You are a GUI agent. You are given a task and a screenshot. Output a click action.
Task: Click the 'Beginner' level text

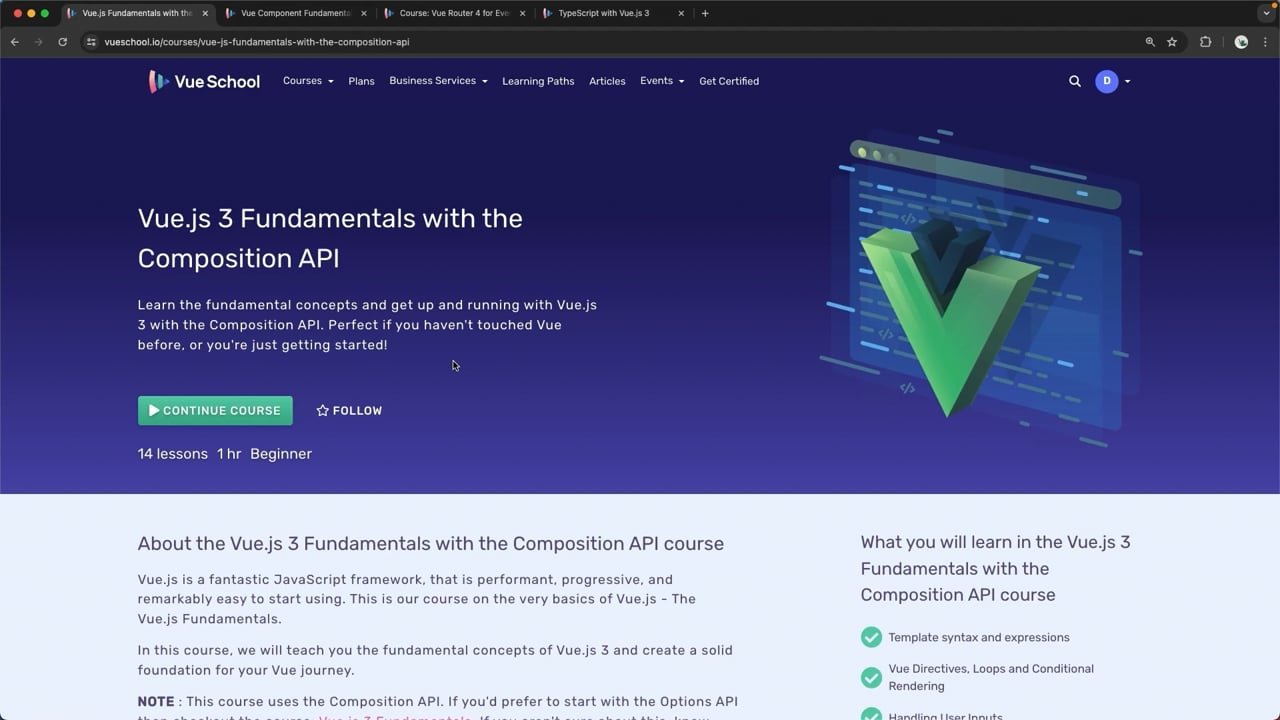(x=281, y=454)
